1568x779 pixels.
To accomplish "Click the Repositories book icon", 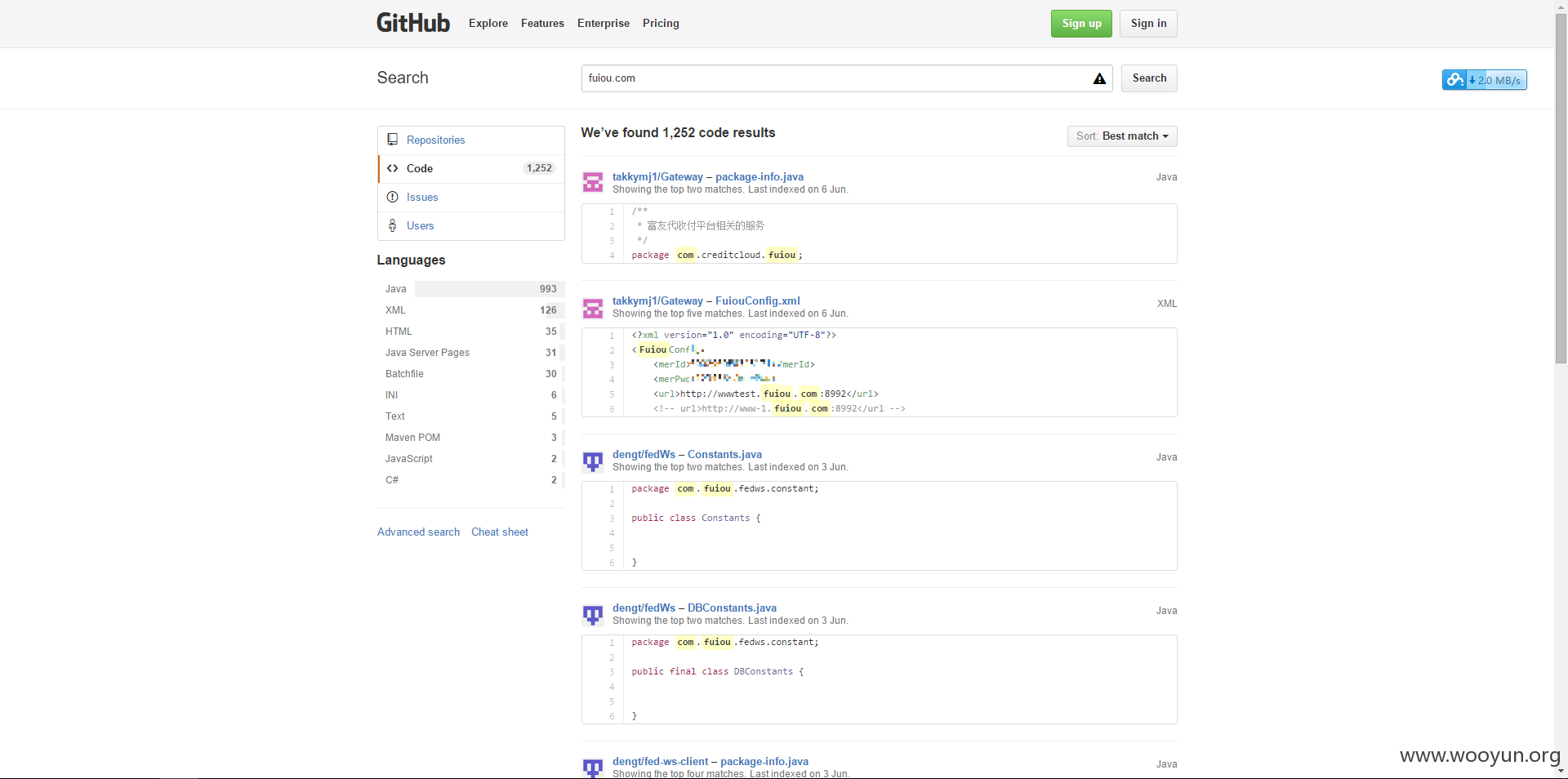I will (393, 140).
